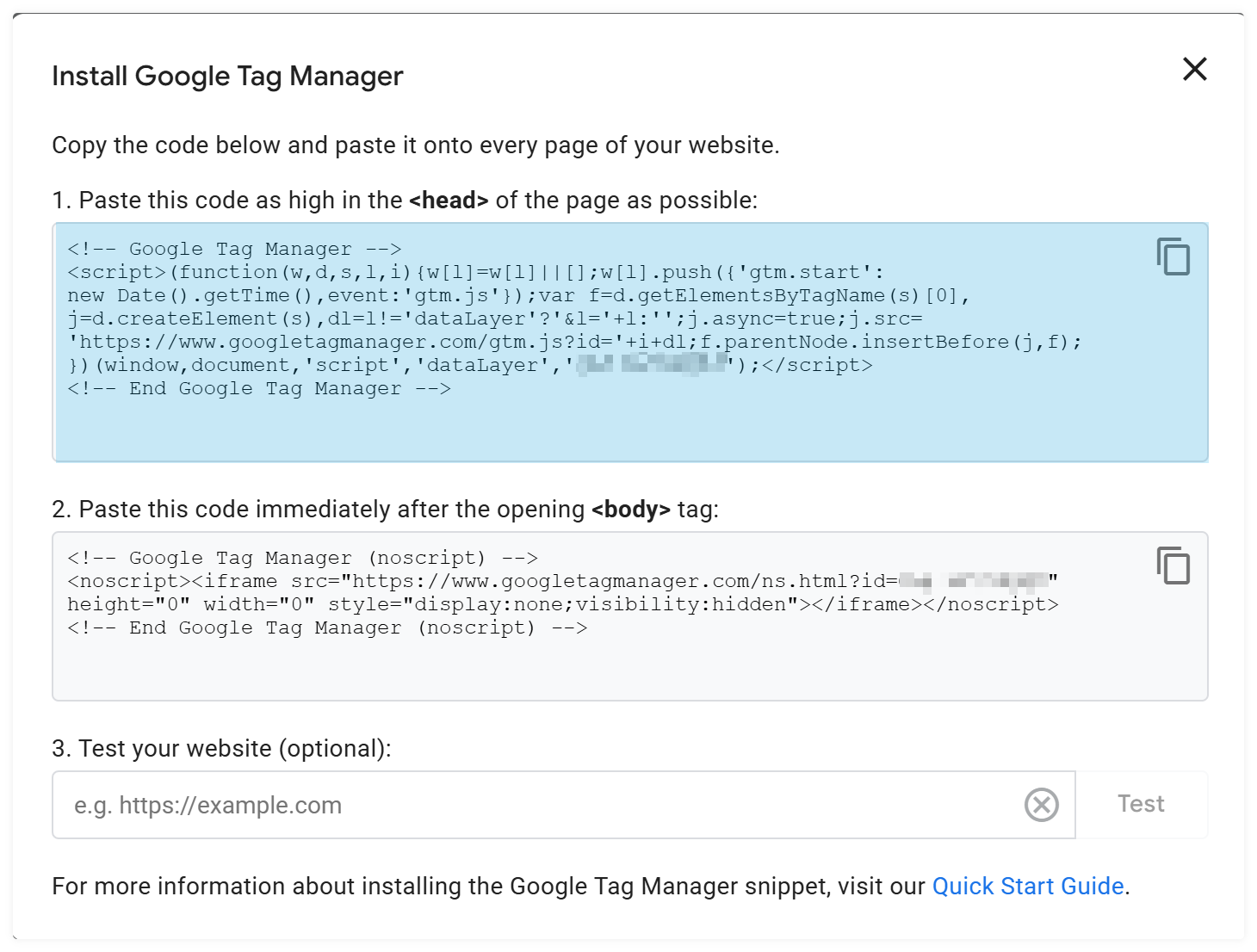1257x952 pixels.
Task: Click the line starting '<noscript><iframe src='
Action: tap(563, 581)
